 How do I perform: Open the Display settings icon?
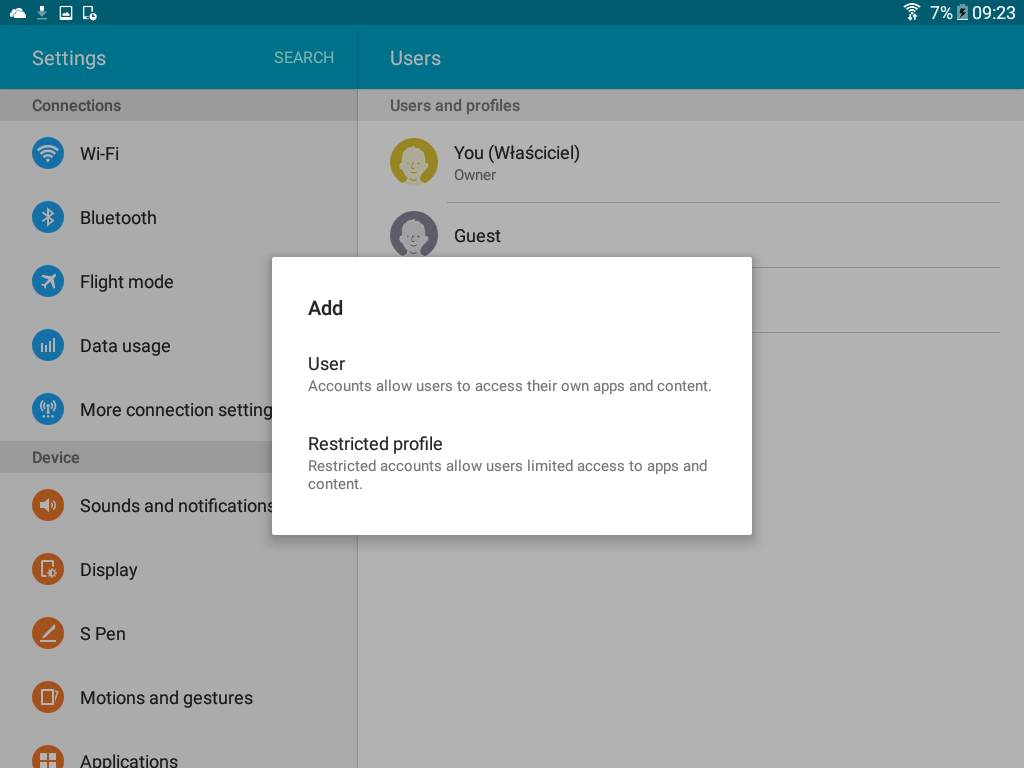[48, 570]
